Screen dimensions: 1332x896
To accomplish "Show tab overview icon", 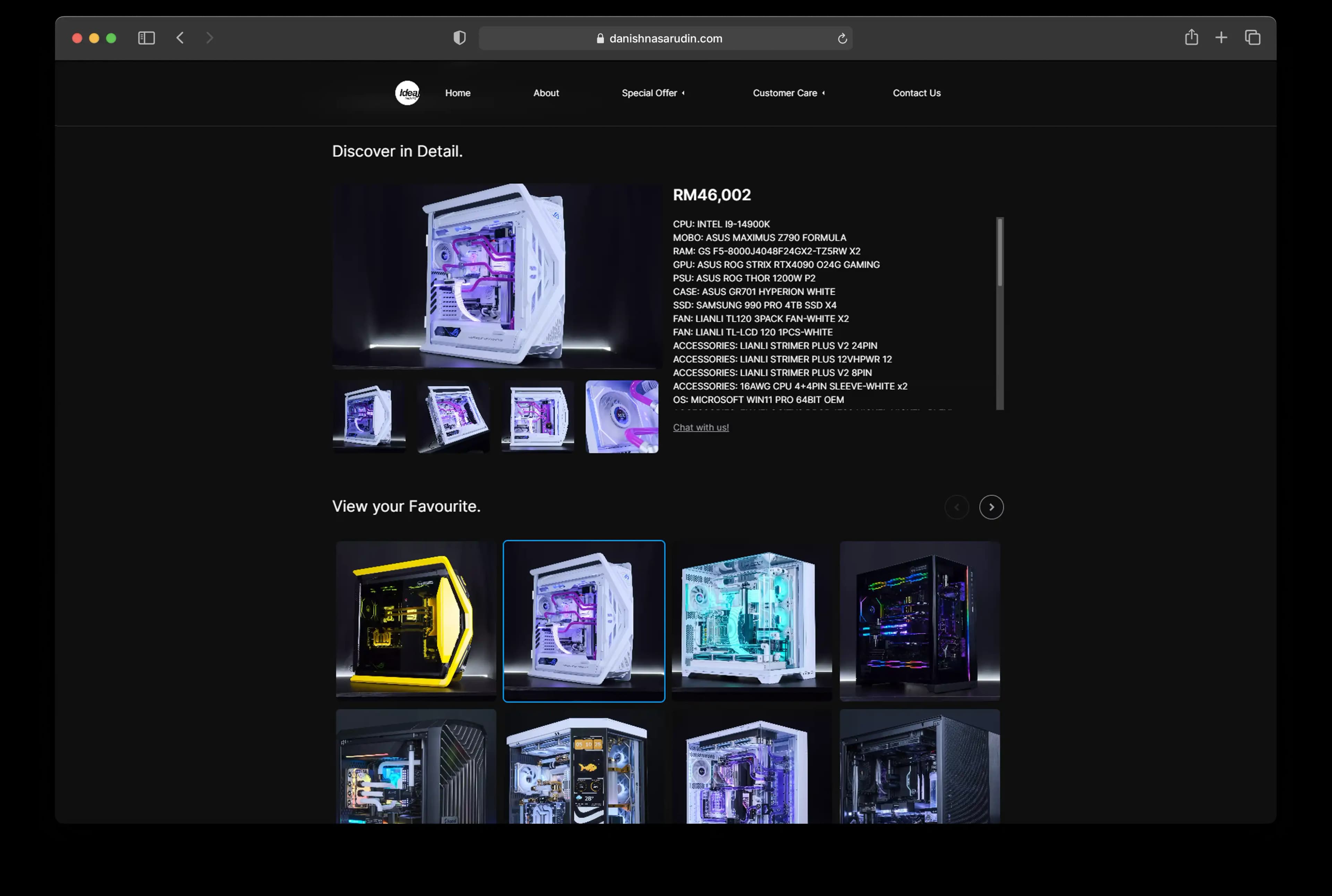I will coord(1253,38).
